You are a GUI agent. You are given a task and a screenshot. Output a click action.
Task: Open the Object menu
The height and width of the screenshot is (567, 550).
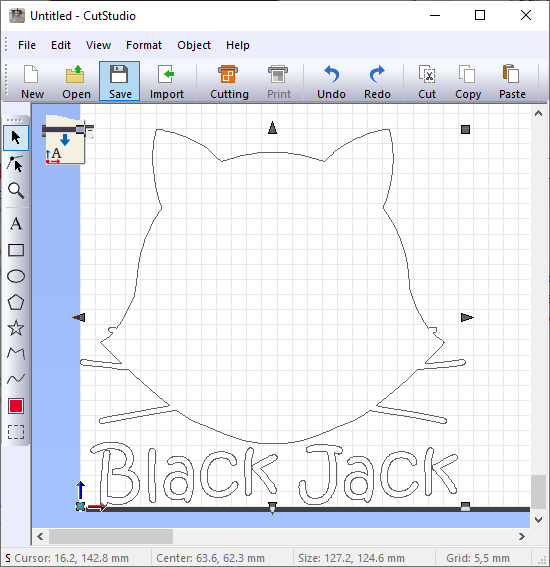(194, 45)
